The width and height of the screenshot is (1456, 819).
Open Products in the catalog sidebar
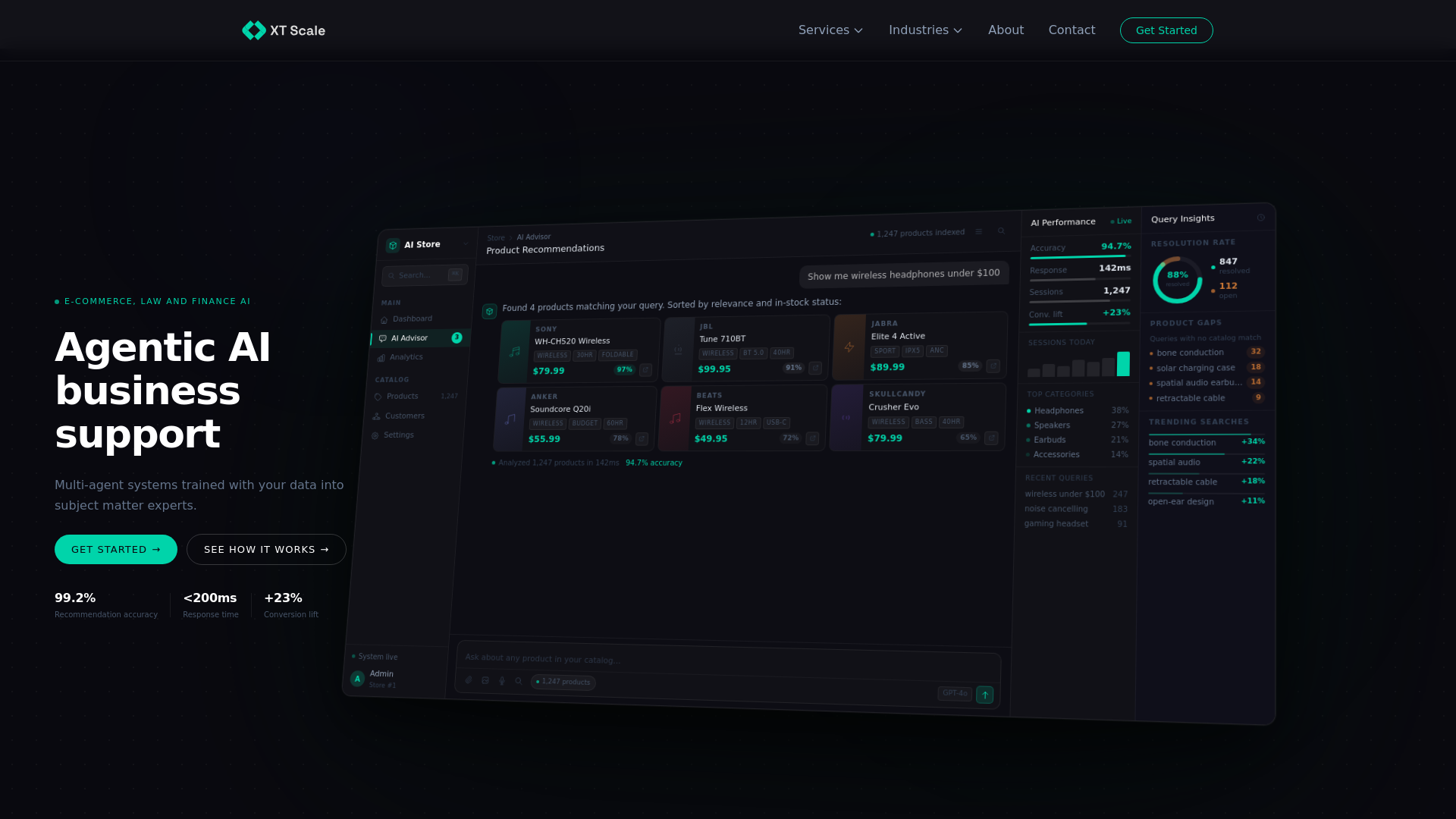(416, 397)
